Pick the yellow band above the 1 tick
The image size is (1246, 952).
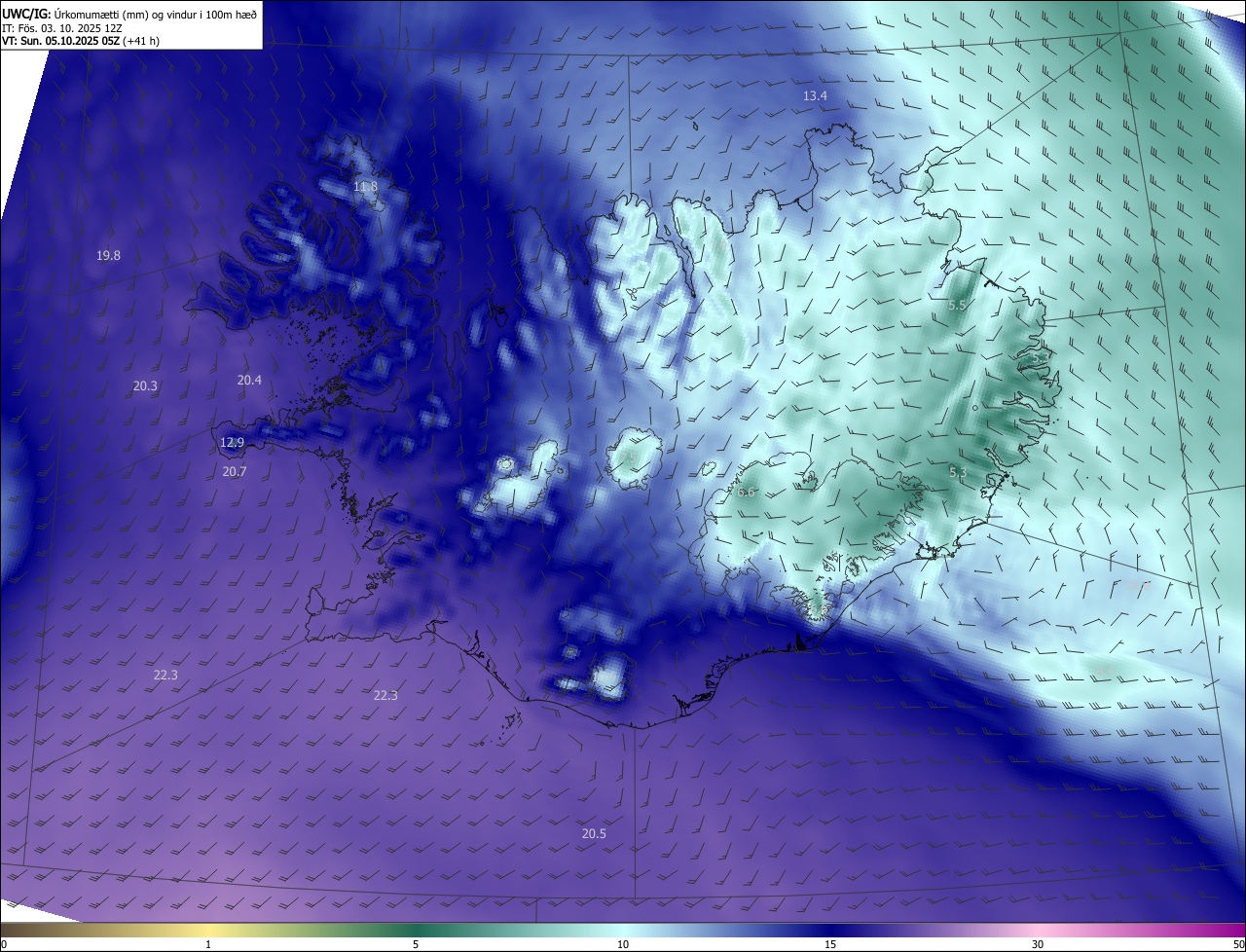click(208, 931)
